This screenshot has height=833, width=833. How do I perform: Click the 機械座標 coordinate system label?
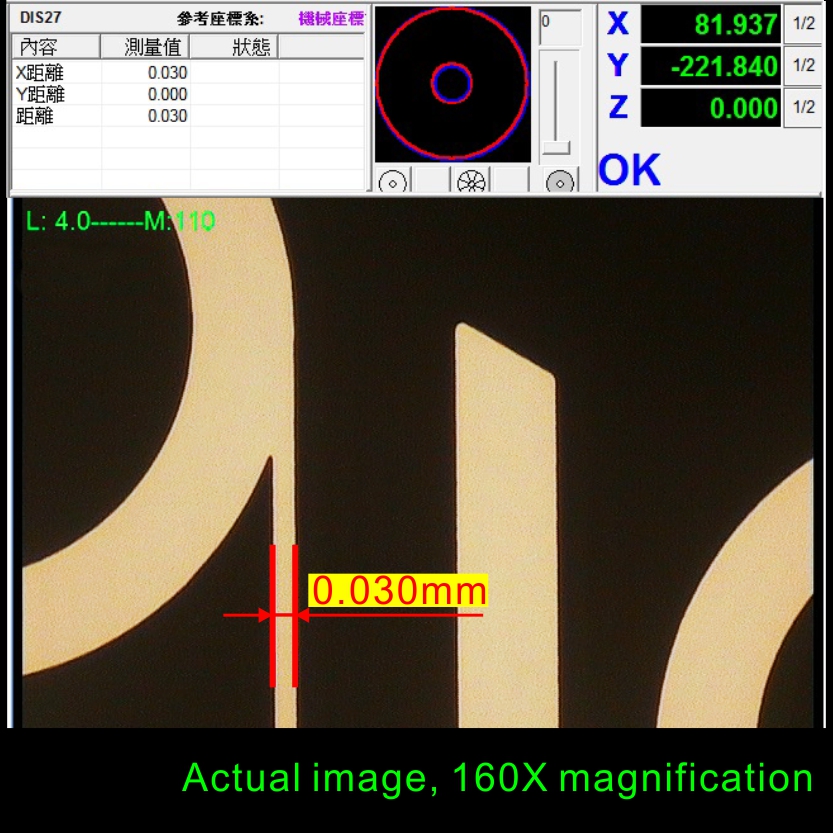tap(331, 19)
